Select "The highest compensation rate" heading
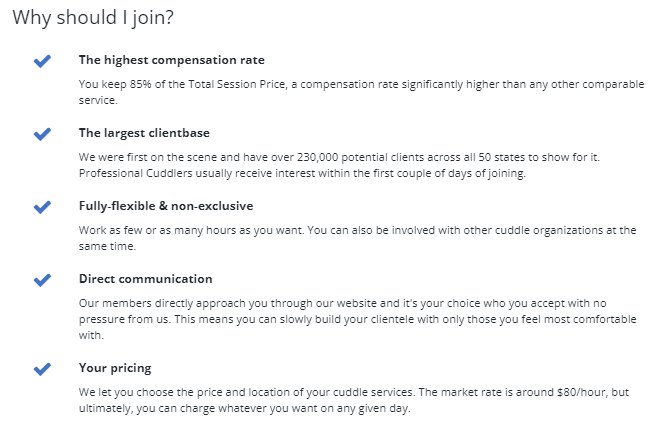 point(172,60)
